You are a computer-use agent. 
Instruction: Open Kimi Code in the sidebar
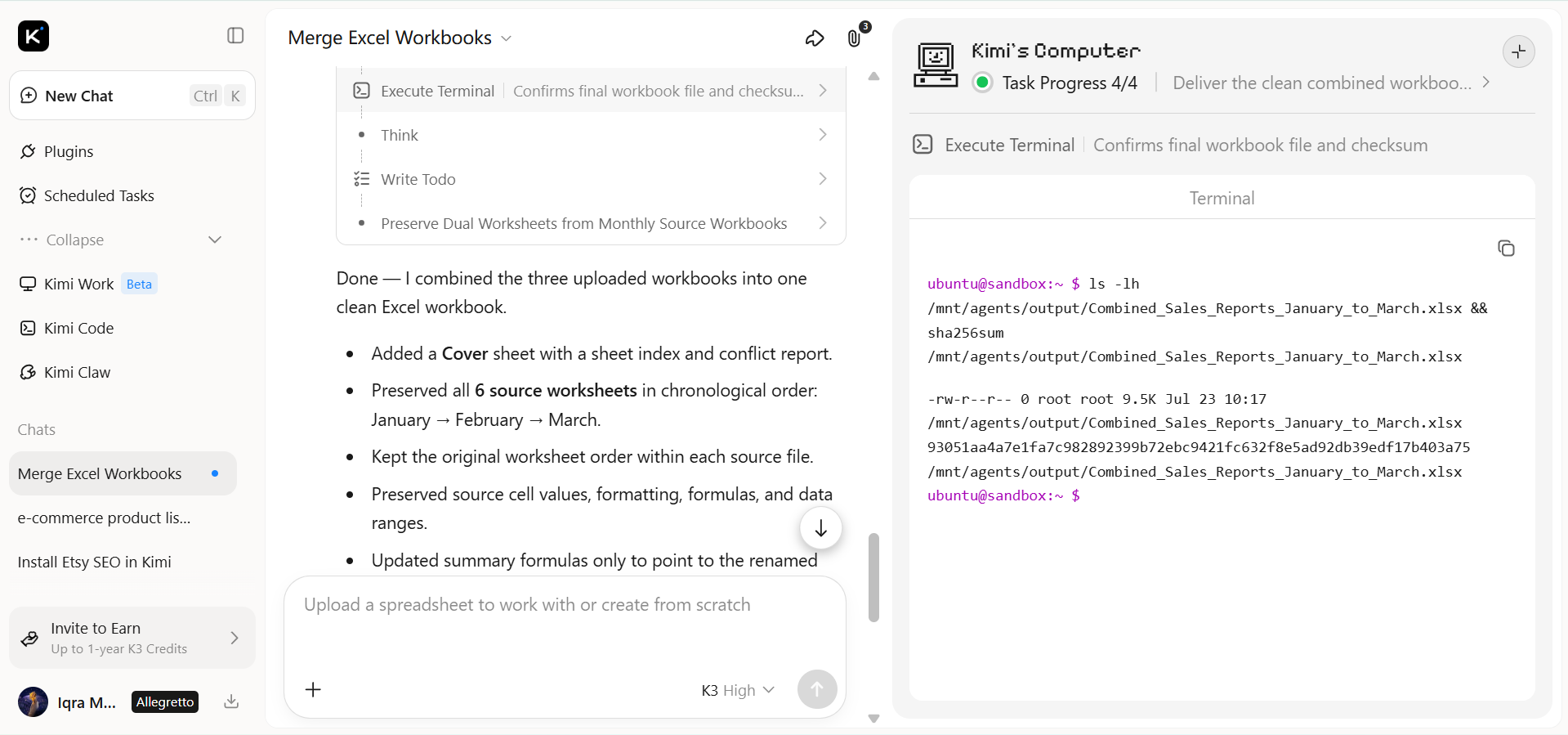click(78, 328)
